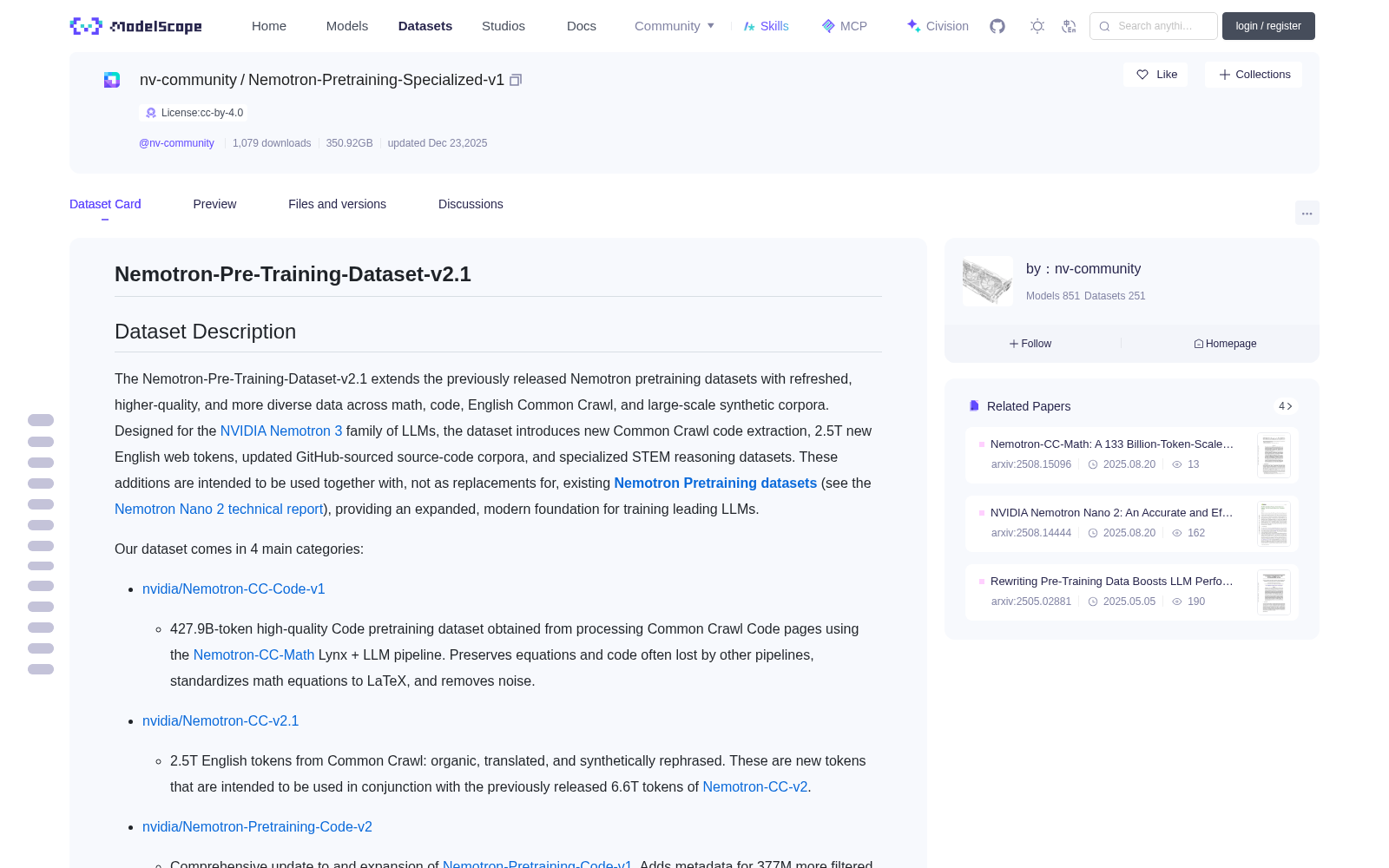Screen dimensions: 1389x868
Task: Toggle light/dark theme sun icon
Action: pyautogui.click(x=1037, y=26)
